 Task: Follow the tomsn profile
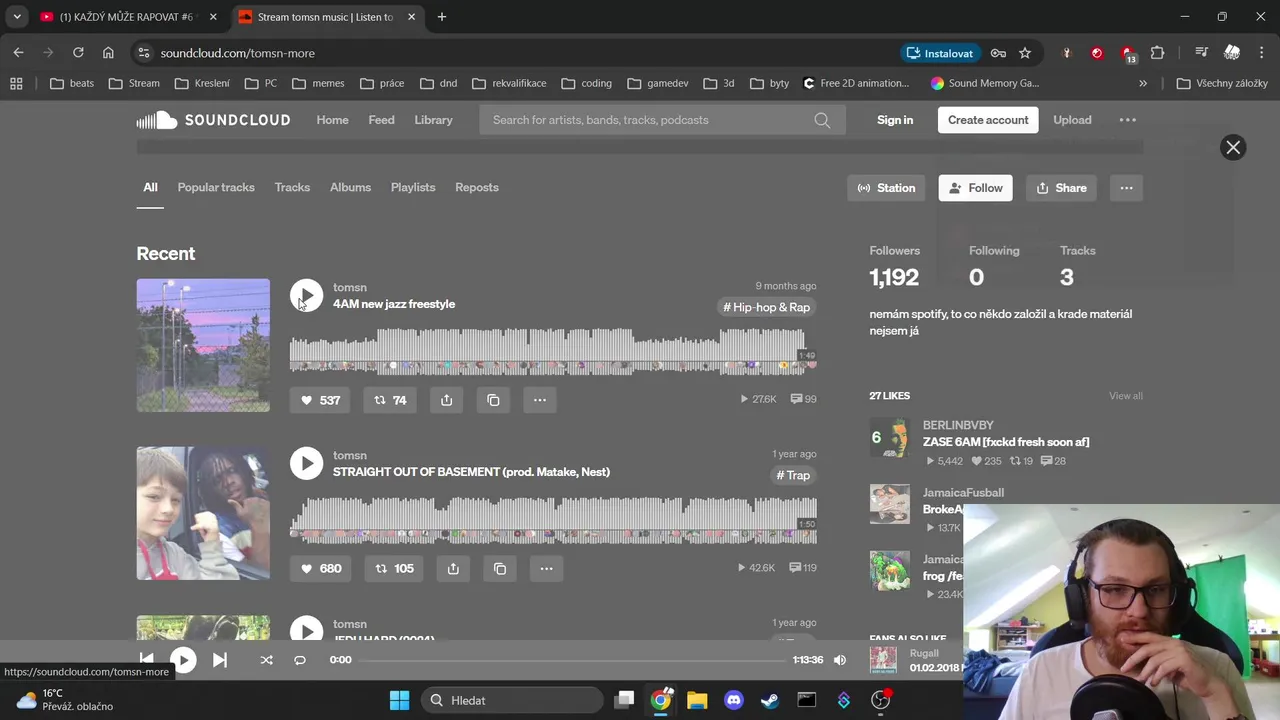pos(975,188)
